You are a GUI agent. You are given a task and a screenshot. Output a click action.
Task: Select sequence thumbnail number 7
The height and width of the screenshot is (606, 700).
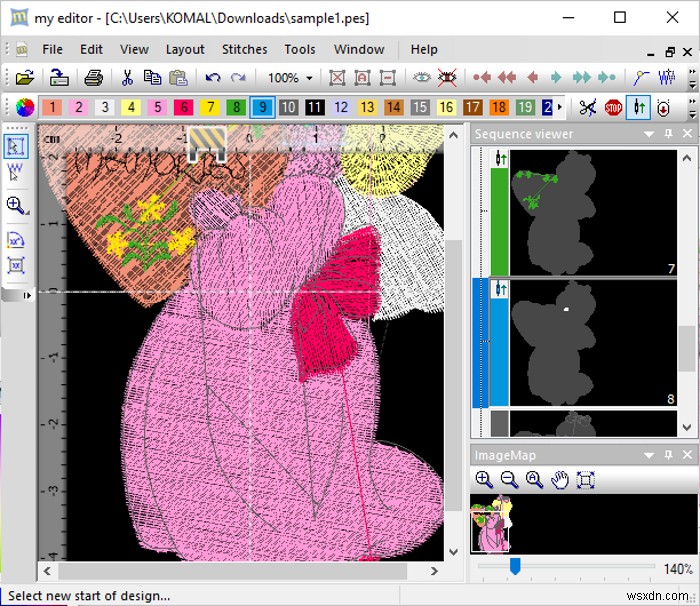pyautogui.click(x=594, y=212)
